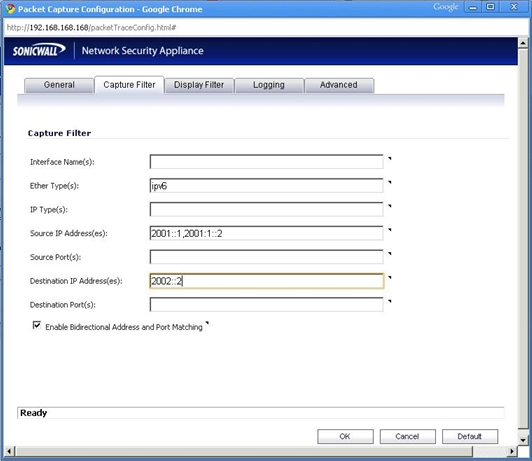The image size is (532, 461).
Task: Click the vertical scrollbar down arrow
Action: [523, 440]
